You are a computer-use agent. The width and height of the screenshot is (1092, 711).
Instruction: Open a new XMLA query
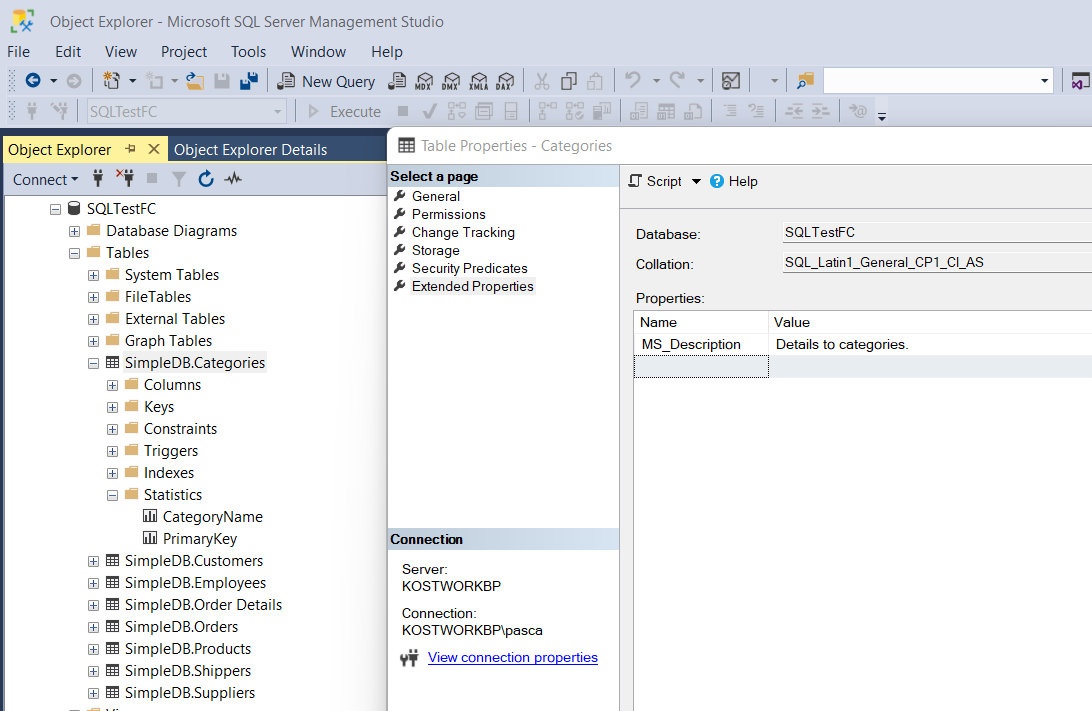click(x=477, y=81)
